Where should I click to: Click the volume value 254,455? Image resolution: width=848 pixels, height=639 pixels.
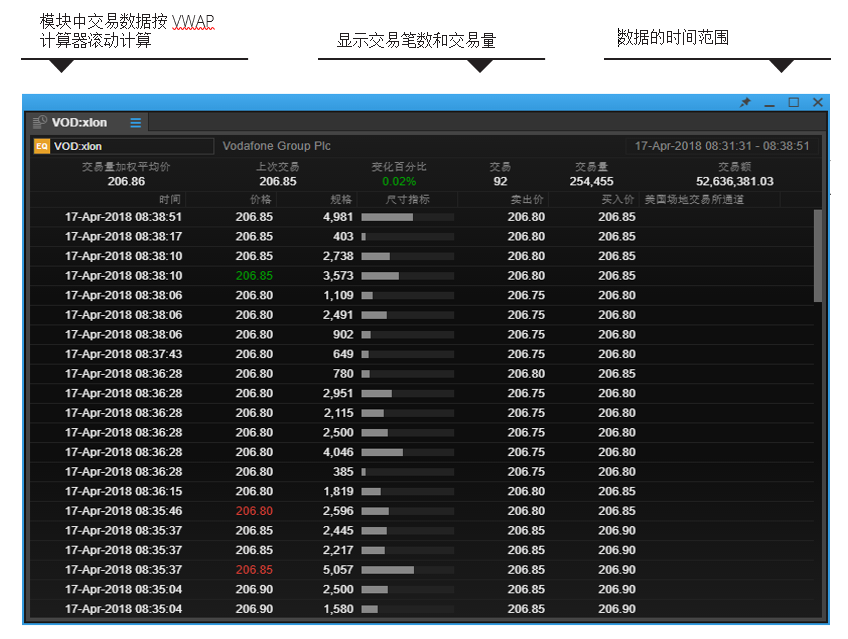coord(591,182)
